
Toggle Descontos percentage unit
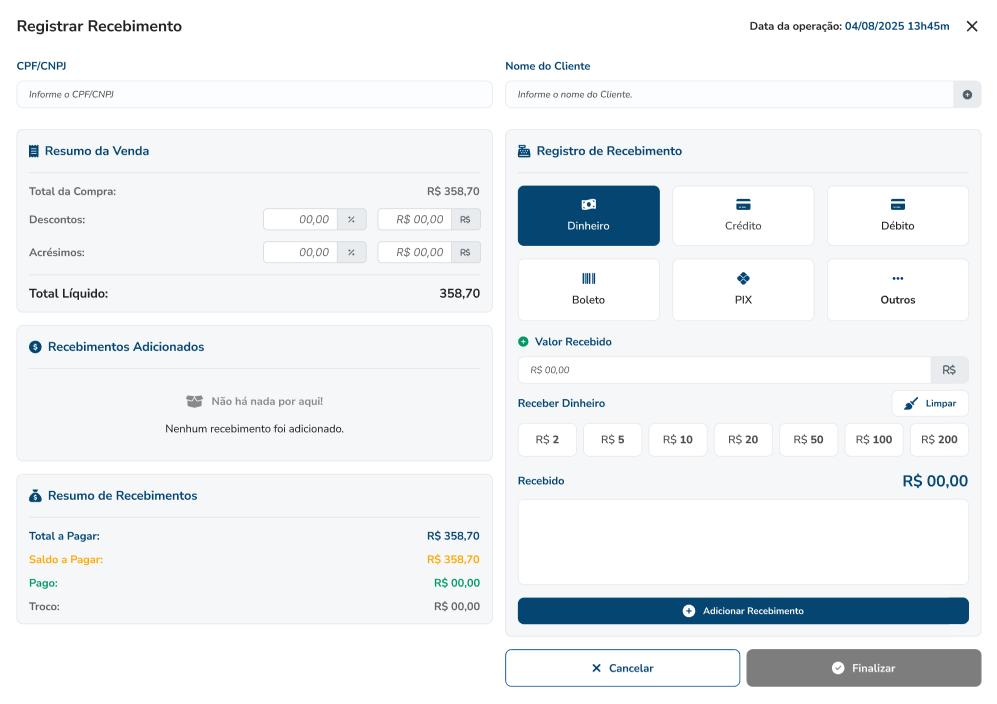[352, 220]
